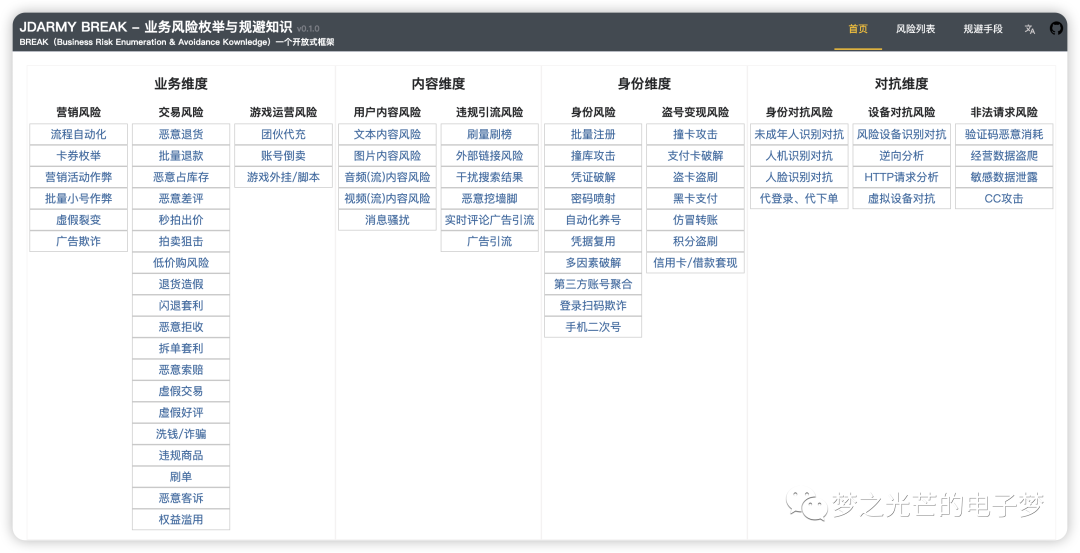Click the JDARMY BREAK site title
Screen dimensions: 1080x553
pos(156,27)
